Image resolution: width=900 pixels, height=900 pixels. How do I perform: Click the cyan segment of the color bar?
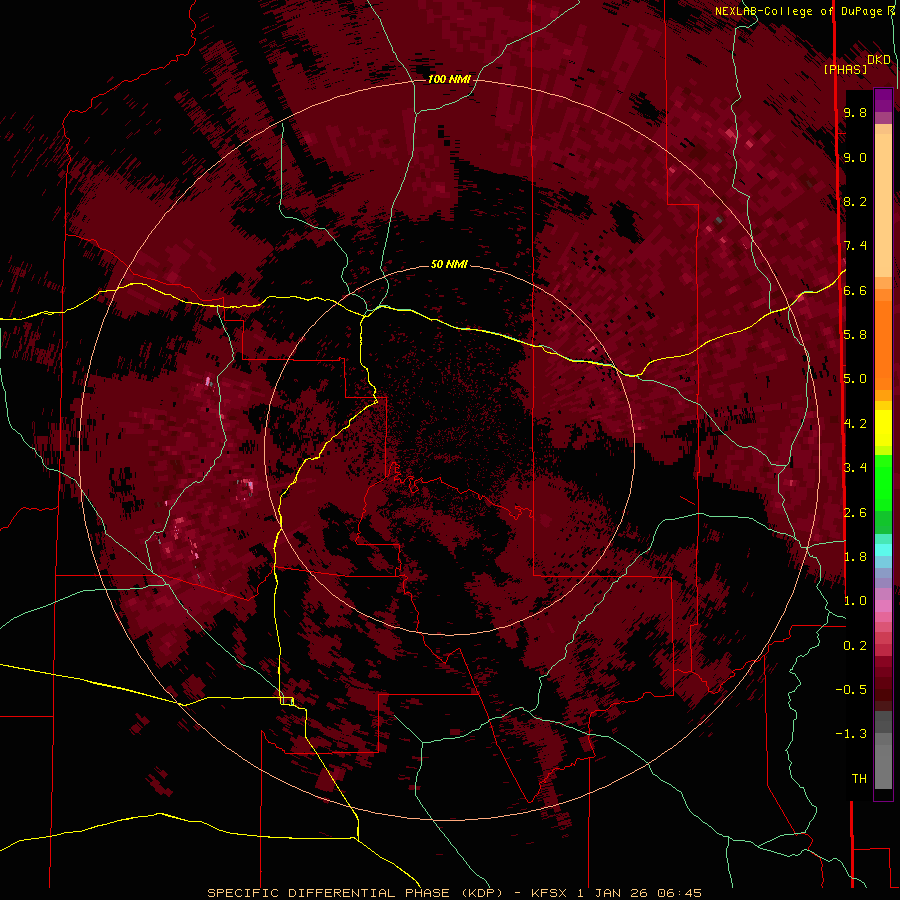pyautogui.click(x=883, y=549)
